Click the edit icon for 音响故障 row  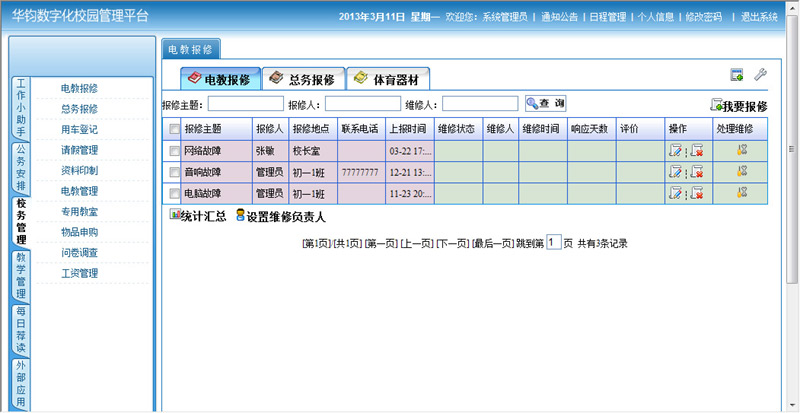(677, 171)
